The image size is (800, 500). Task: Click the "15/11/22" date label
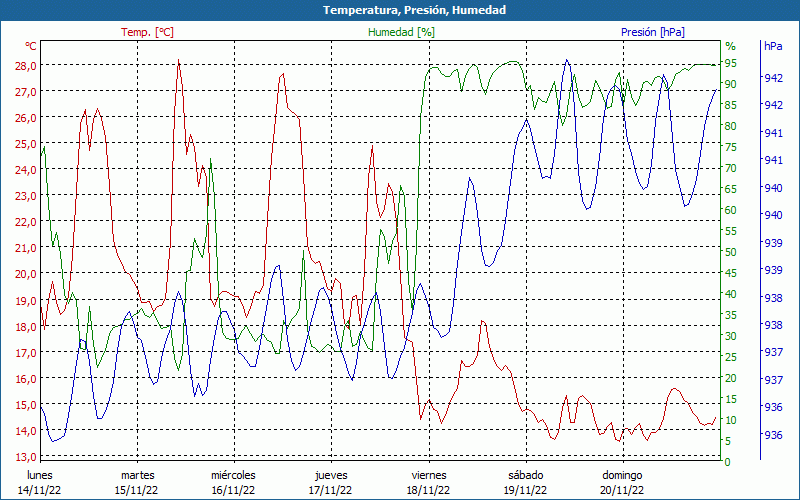point(136,490)
